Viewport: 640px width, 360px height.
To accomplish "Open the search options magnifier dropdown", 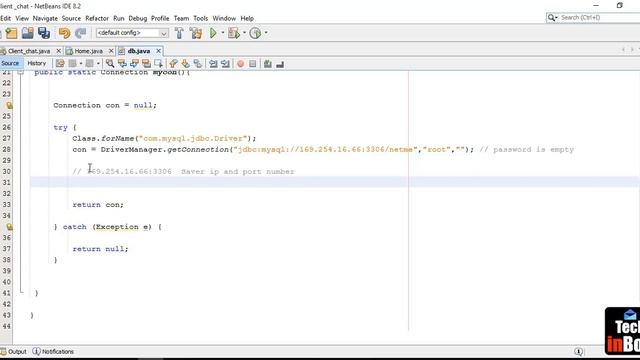I will pos(552,18).
